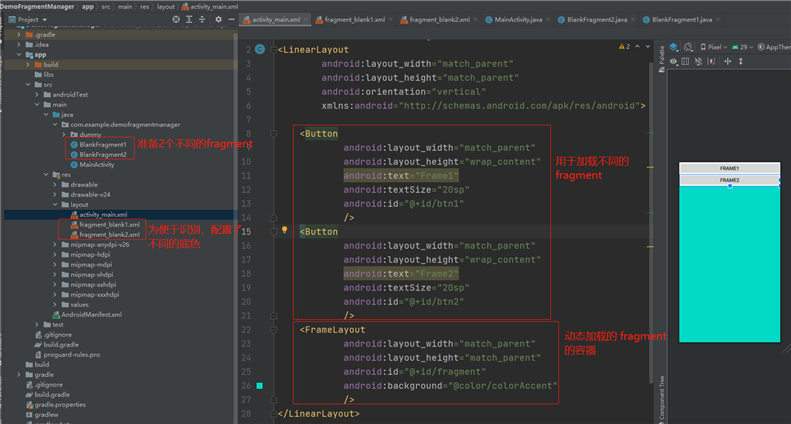Expand the values folder
791x424 pixels.
tap(55, 304)
